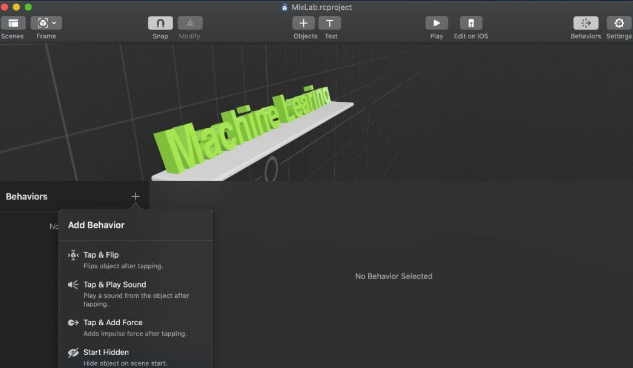Click the Modify tool icon
The height and width of the screenshot is (368, 633).
point(190,23)
